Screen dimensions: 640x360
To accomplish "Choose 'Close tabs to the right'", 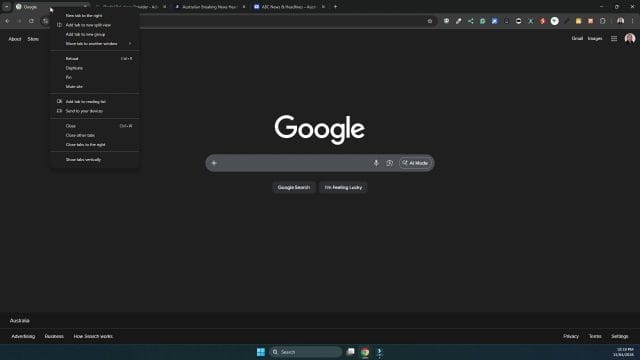I will click(95, 144).
